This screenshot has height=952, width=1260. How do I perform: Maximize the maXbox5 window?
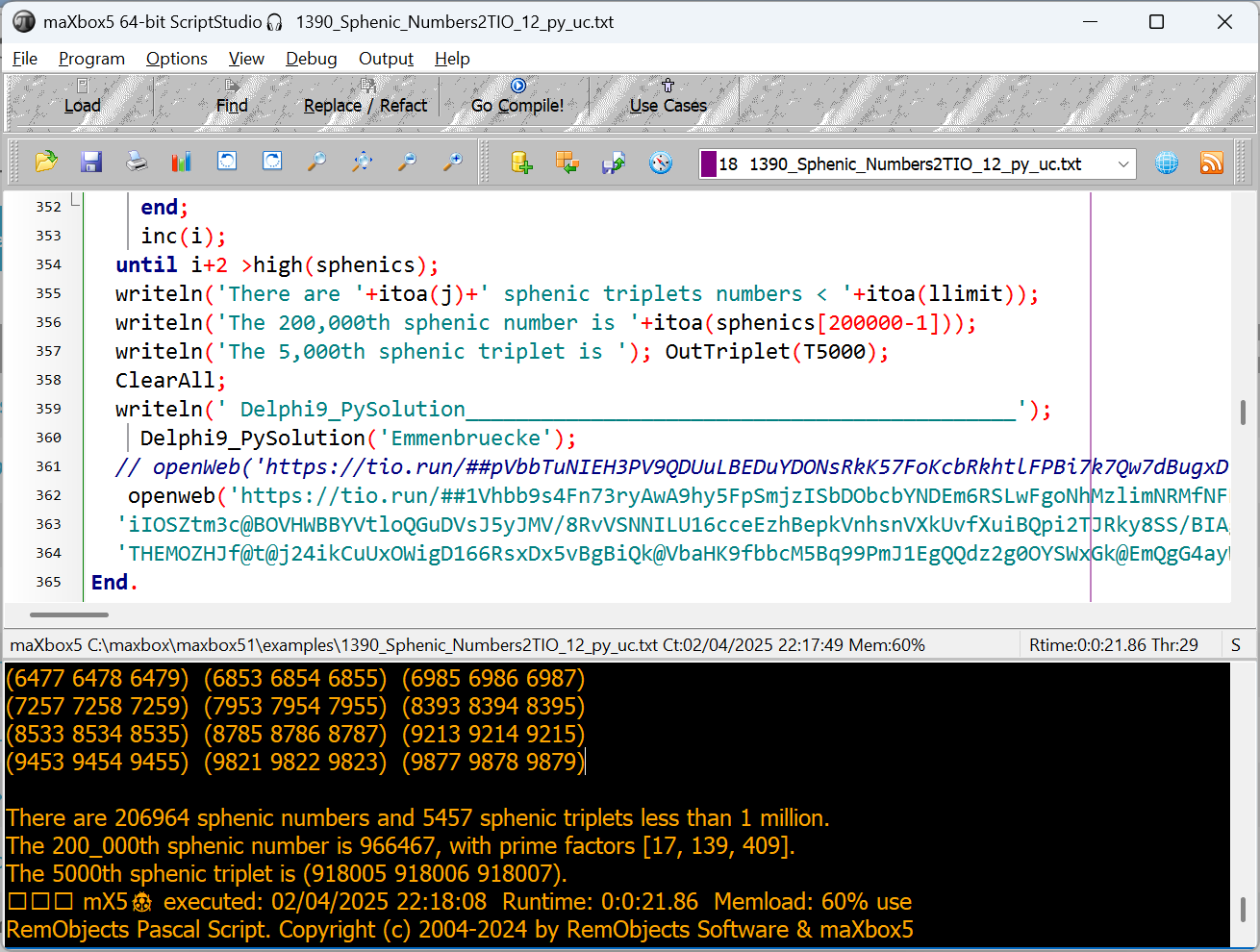[x=1157, y=21]
